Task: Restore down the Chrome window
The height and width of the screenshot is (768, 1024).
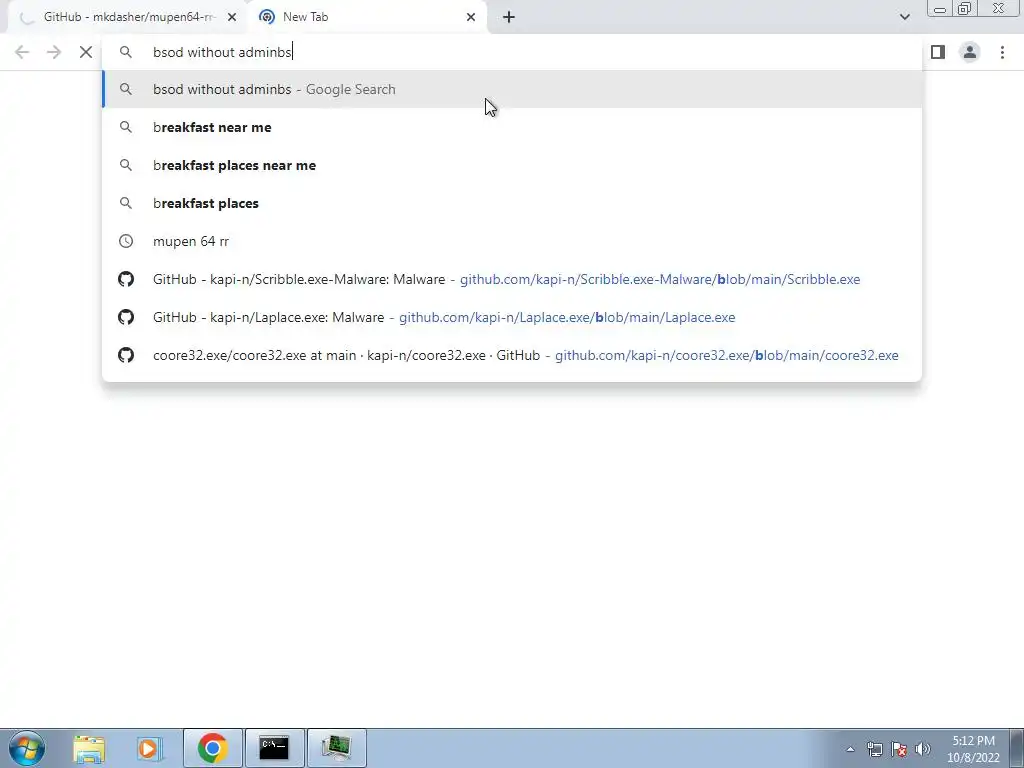Action: point(964,9)
